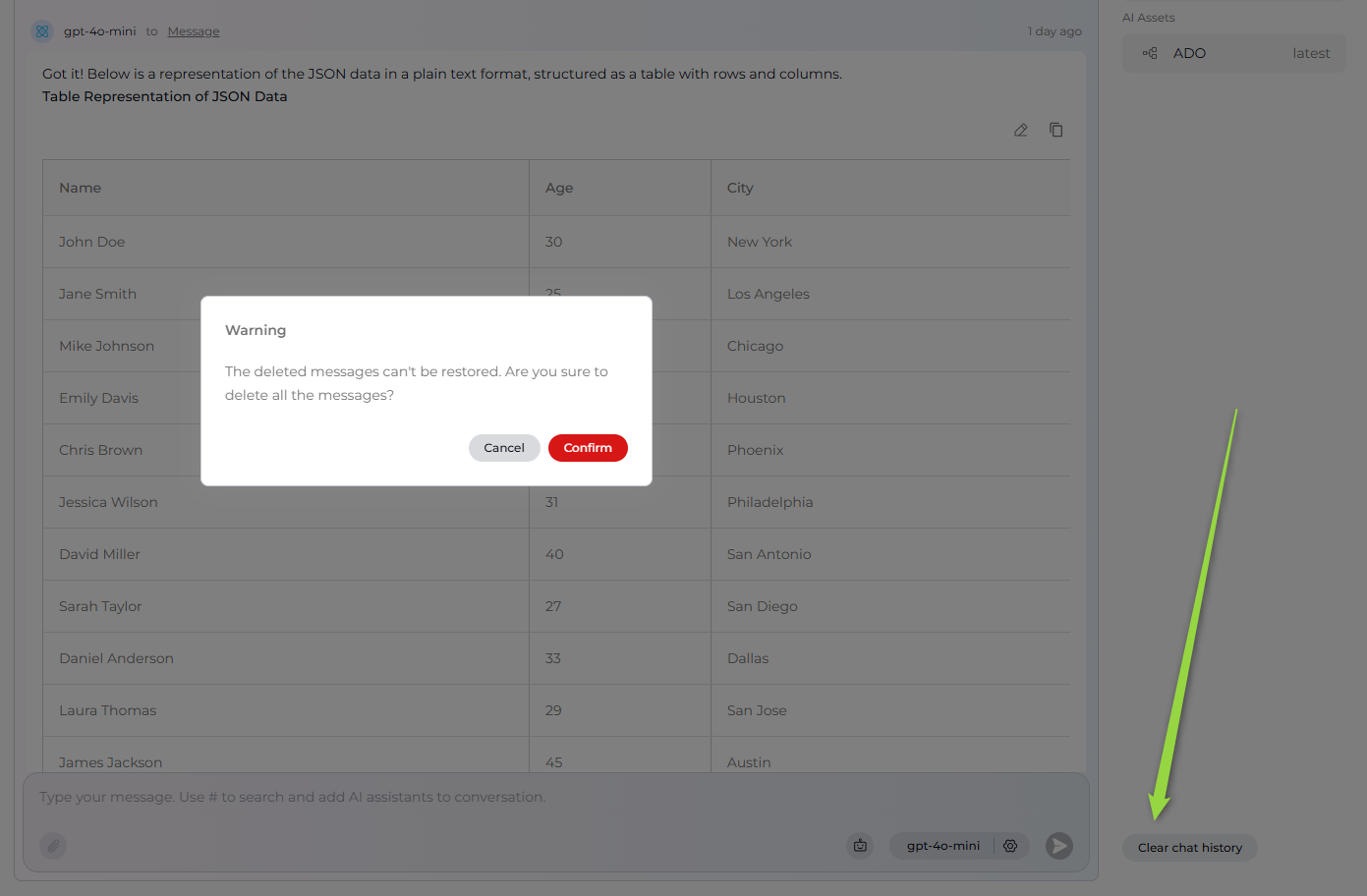Viewport: 1367px width, 896px height.
Task: Select the Chicago cell
Action: click(x=890, y=346)
